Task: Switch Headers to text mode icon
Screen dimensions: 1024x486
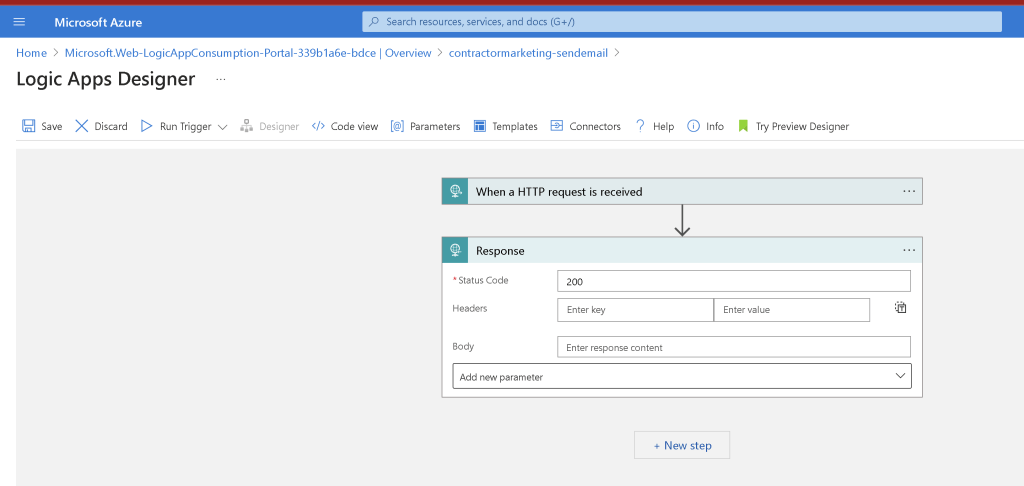Action: [x=901, y=308]
